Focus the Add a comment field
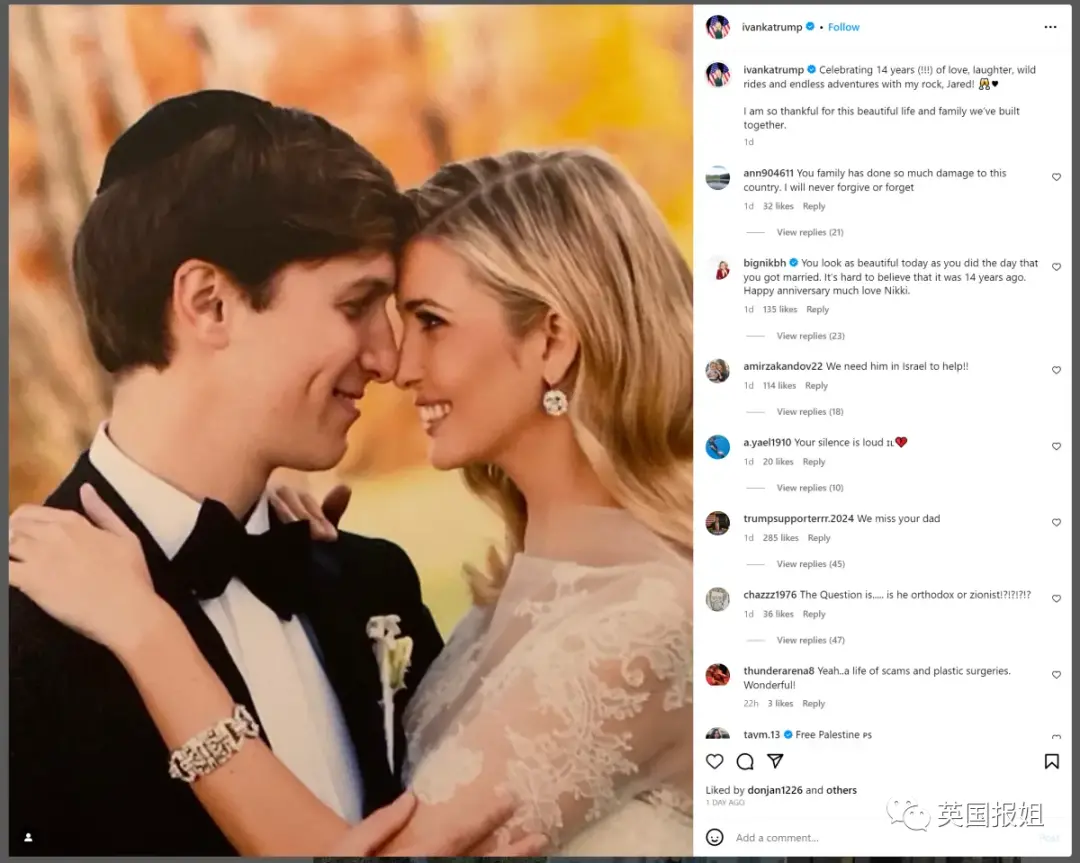1080x863 pixels. click(x=860, y=837)
